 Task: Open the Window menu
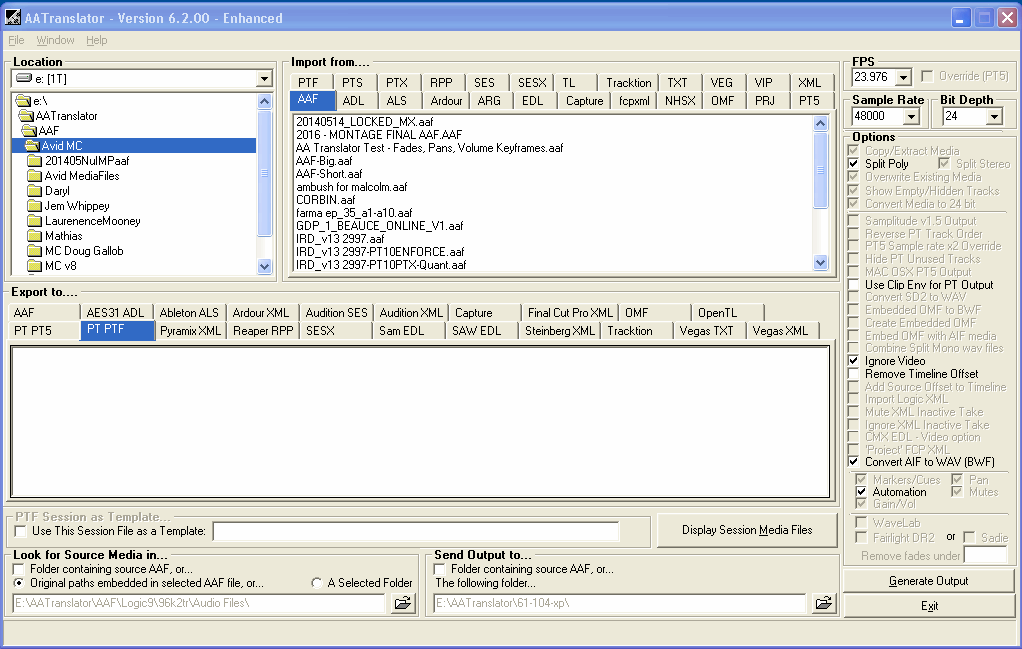tap(55, 40)
